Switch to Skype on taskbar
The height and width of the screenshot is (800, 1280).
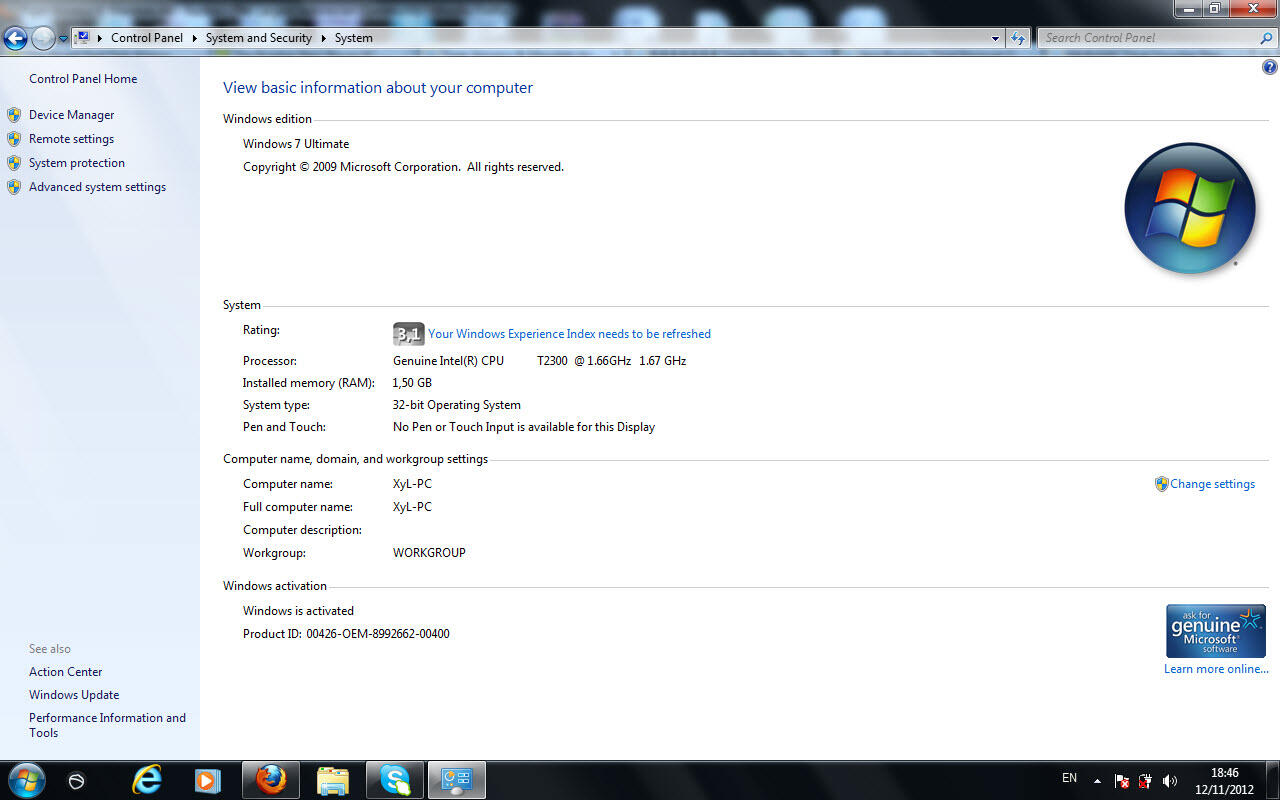coord(395,780)
